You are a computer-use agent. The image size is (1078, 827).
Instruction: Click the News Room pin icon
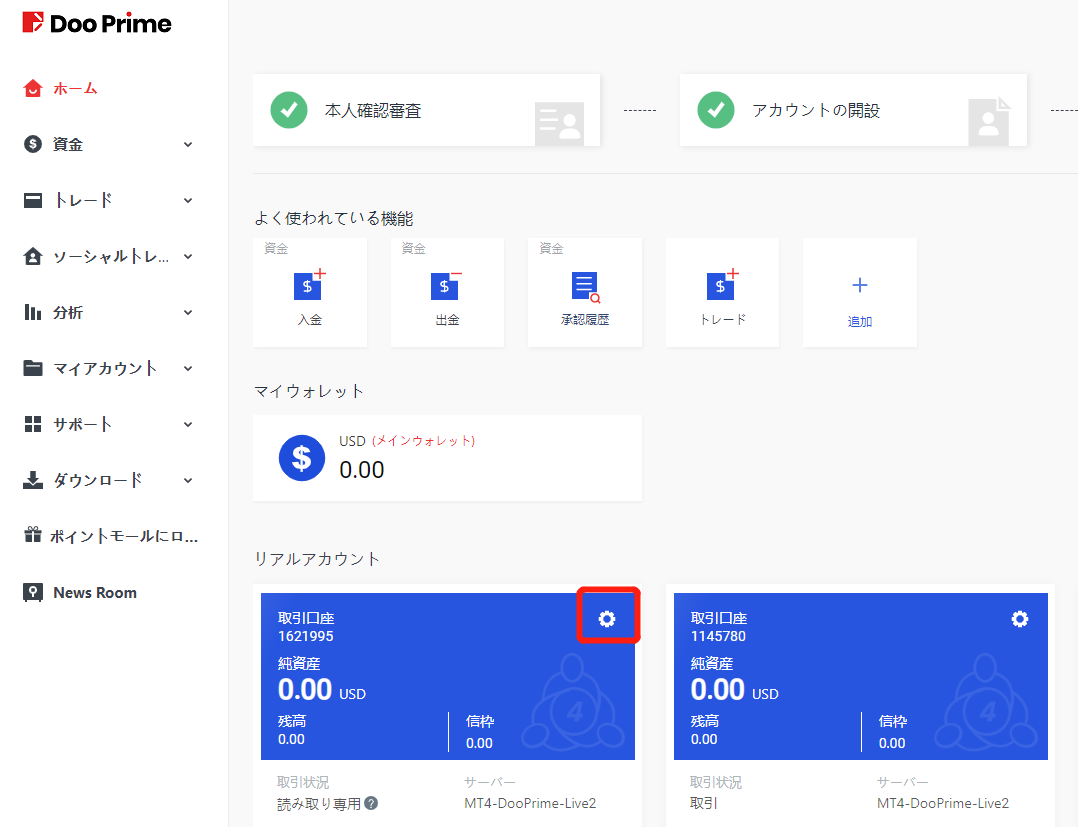coord(32,593)
